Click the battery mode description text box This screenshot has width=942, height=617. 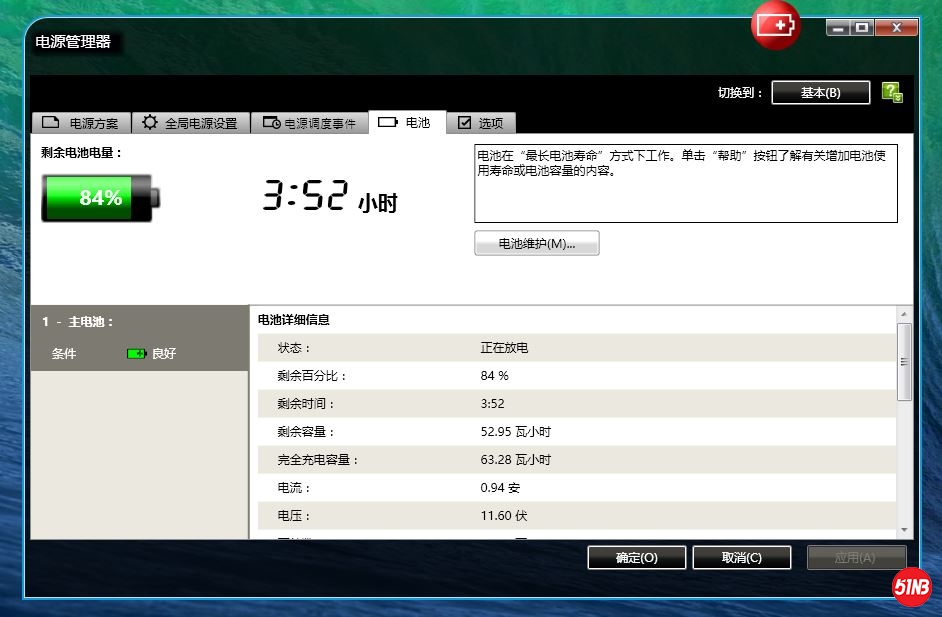coord(685,183)
